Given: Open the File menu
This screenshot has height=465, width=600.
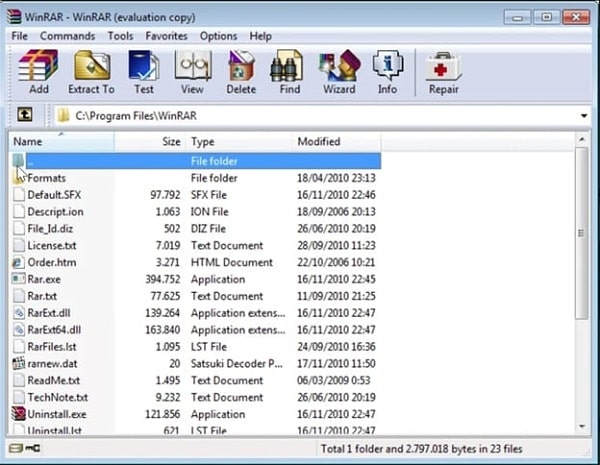Looking at the screenshot, I should coord(20,36).
